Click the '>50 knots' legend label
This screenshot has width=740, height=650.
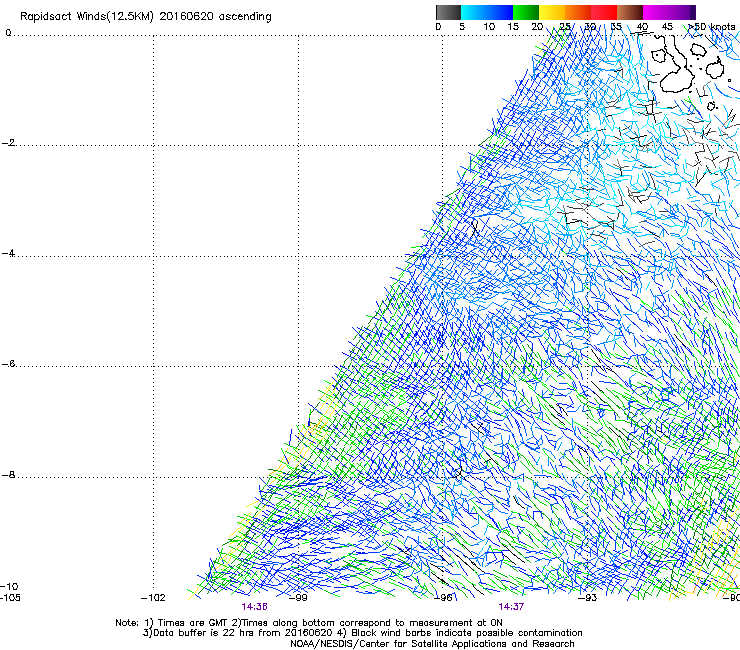click(712, 27)
